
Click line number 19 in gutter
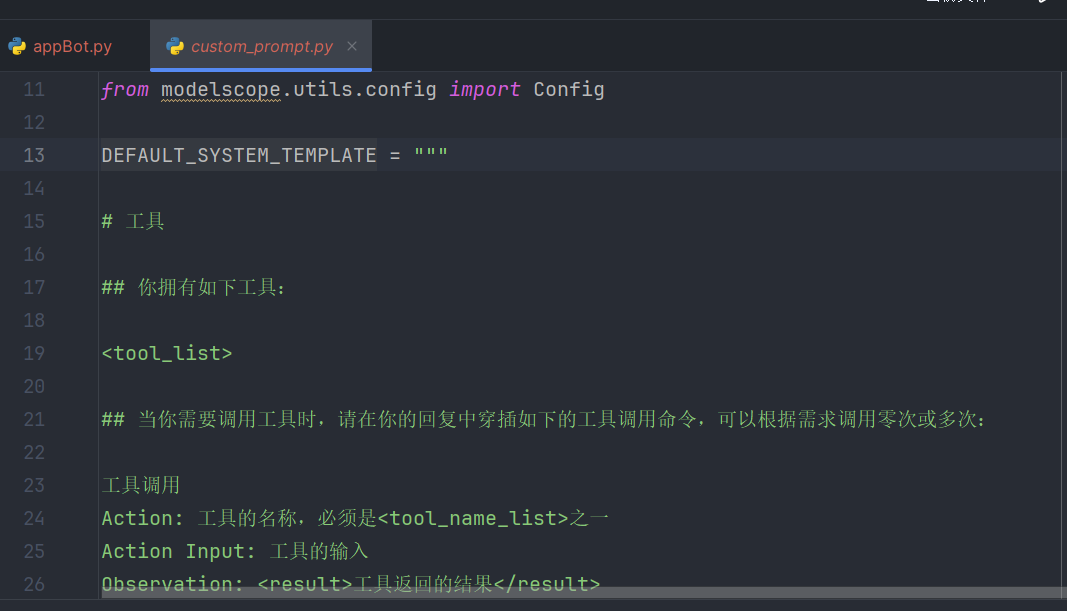(34, 353)
